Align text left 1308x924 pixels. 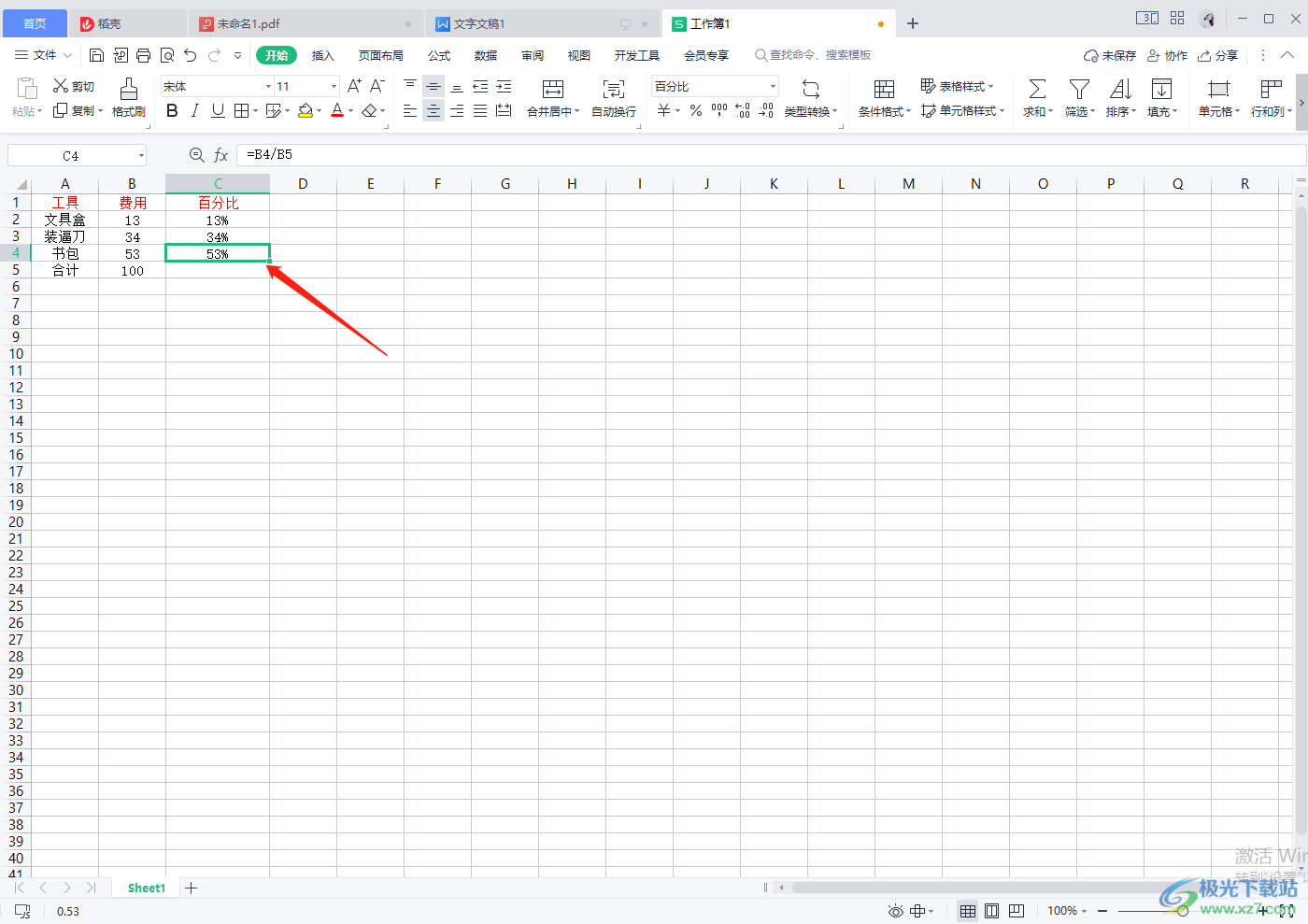410,111
